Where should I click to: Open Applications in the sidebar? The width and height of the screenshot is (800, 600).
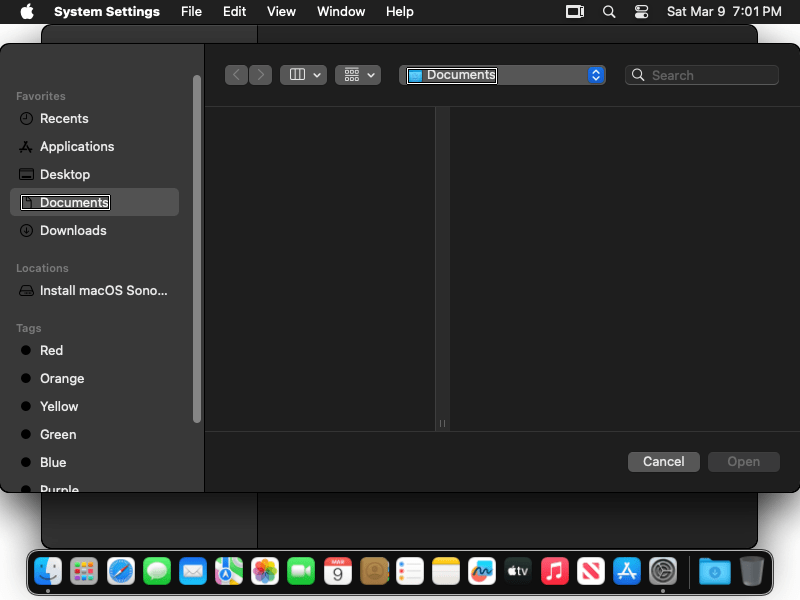point(77,146)
